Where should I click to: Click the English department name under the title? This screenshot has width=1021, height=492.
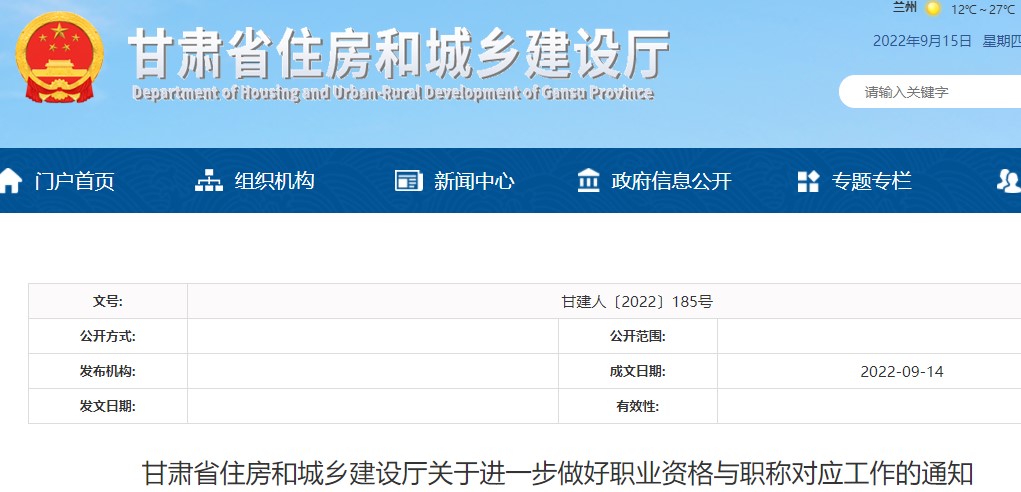pyautogui.click(x=392, y=94)
